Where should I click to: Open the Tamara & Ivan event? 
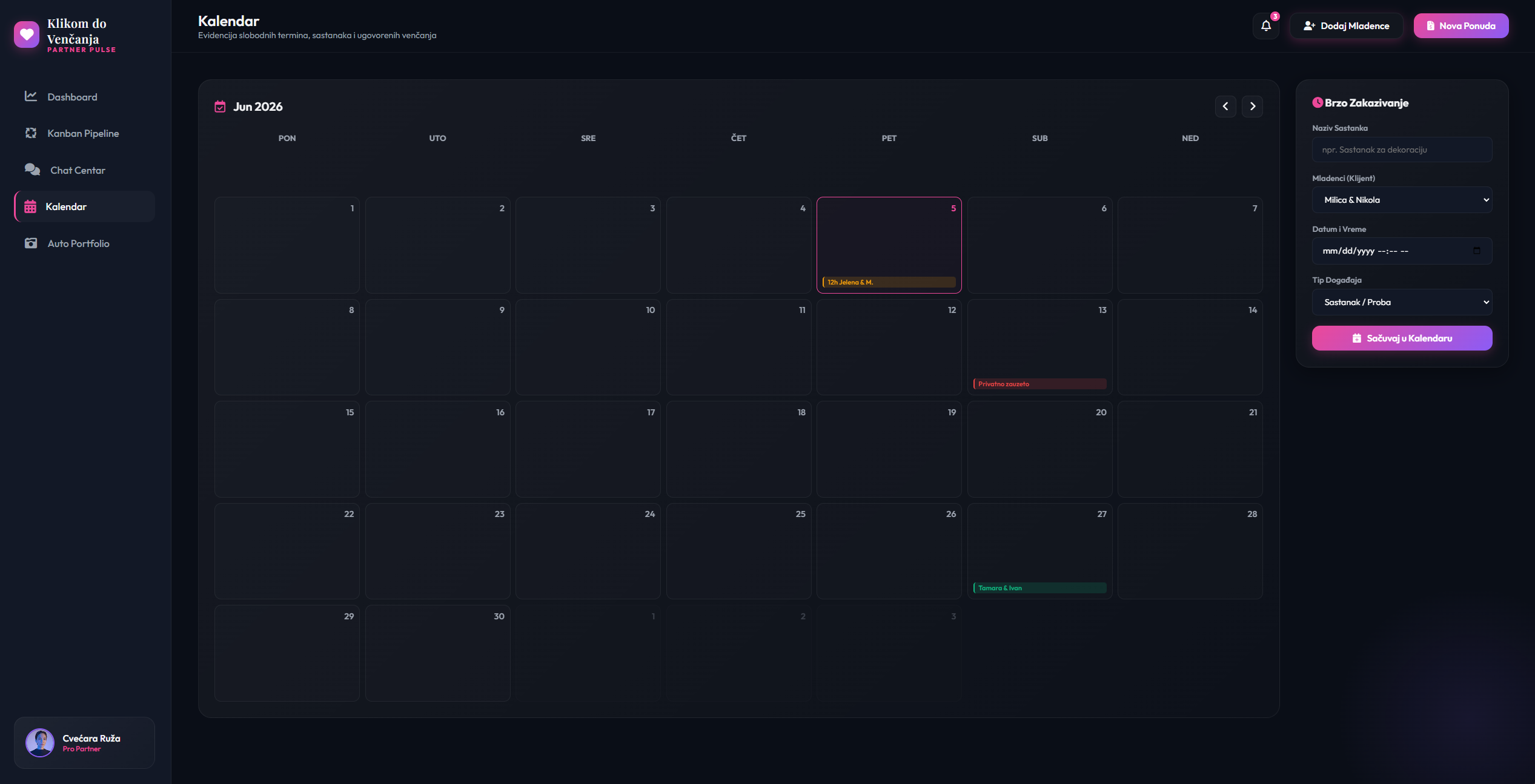point(1039,588)
